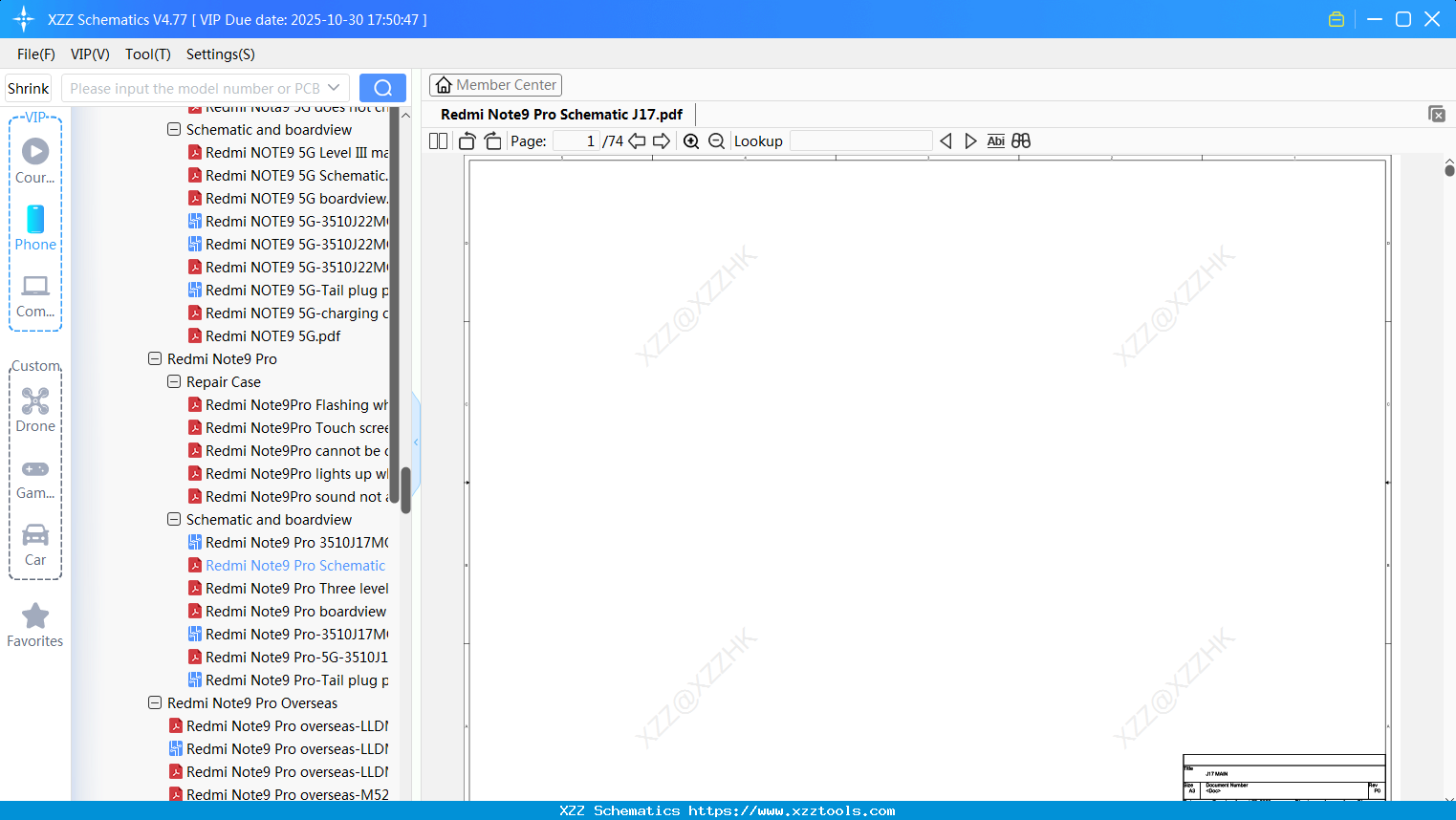Find next lookup result

tap(970, 141)
